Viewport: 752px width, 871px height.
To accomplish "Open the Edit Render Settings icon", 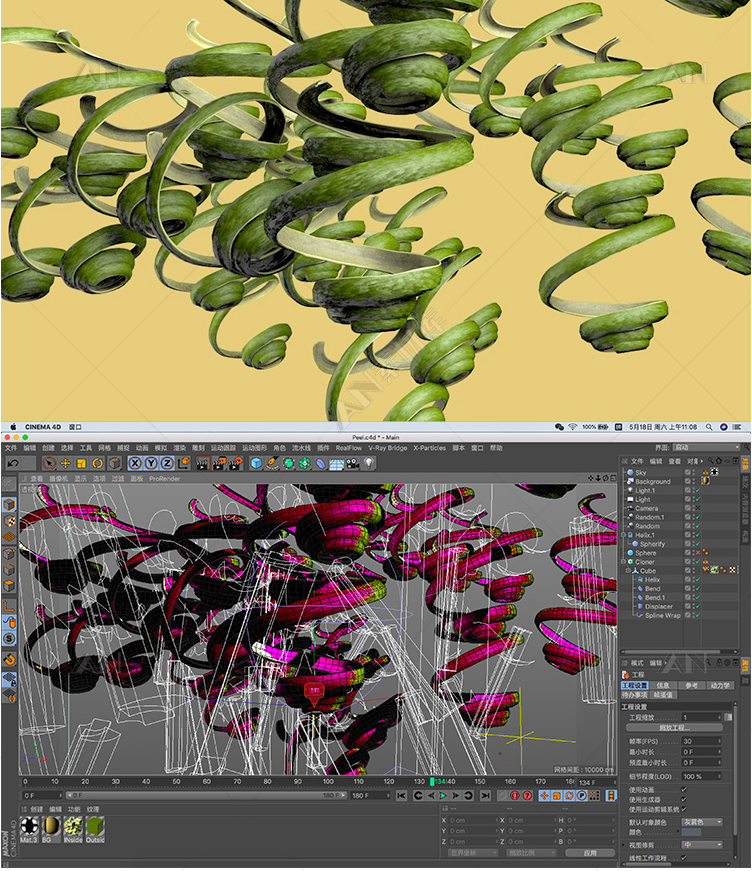I will pos(236,463).
